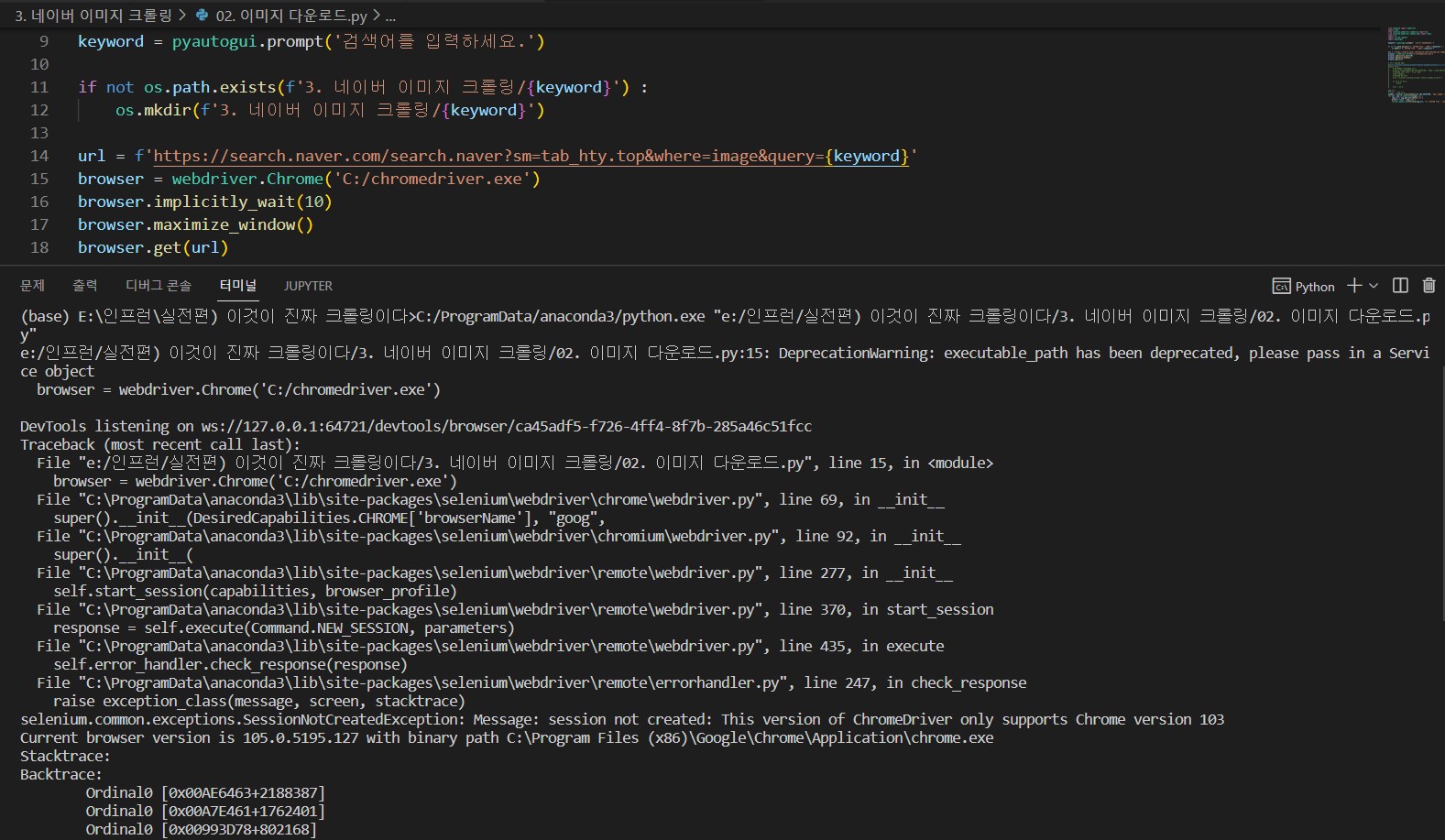
Task: Click breadcrumb folder 3. 네이버 이미지 크롤링
Action: click(93, 16)
